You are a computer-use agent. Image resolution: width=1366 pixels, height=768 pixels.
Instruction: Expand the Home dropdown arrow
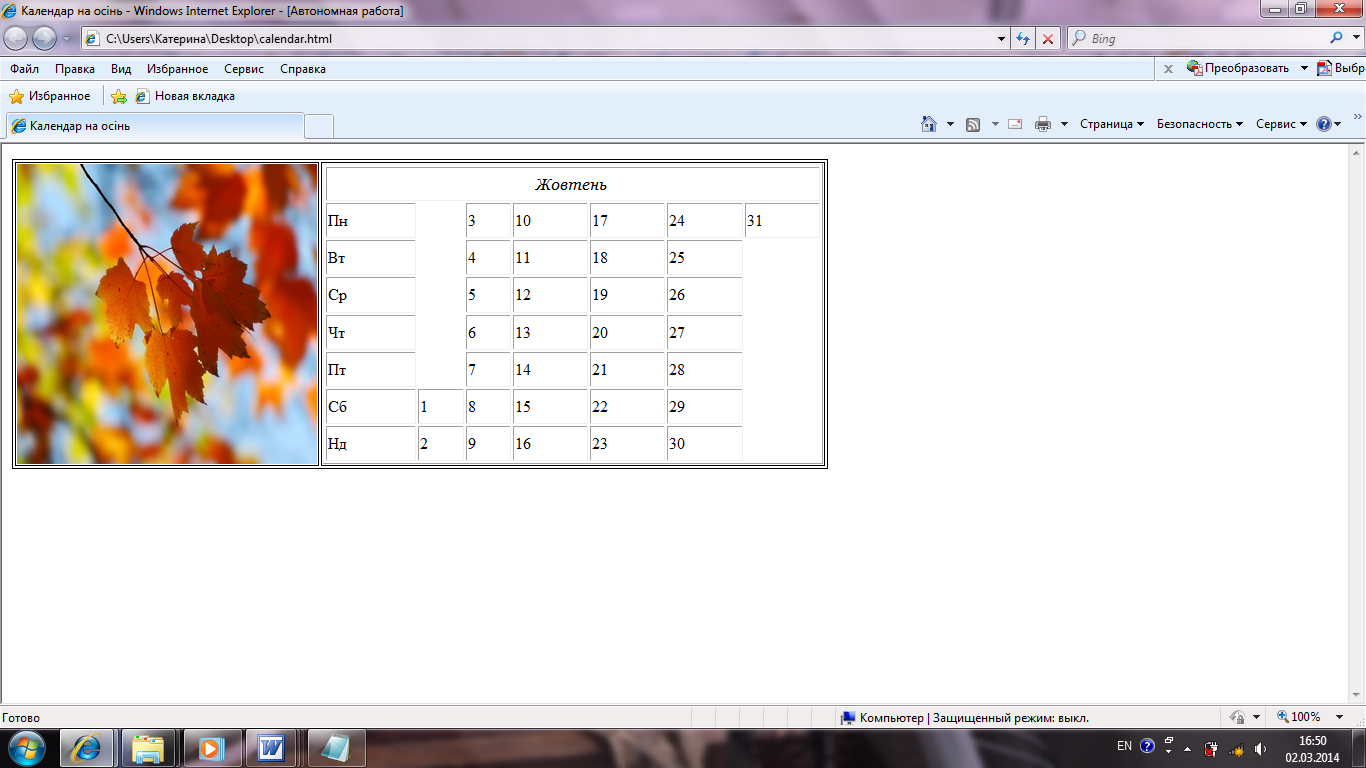[x=950, y=124]
